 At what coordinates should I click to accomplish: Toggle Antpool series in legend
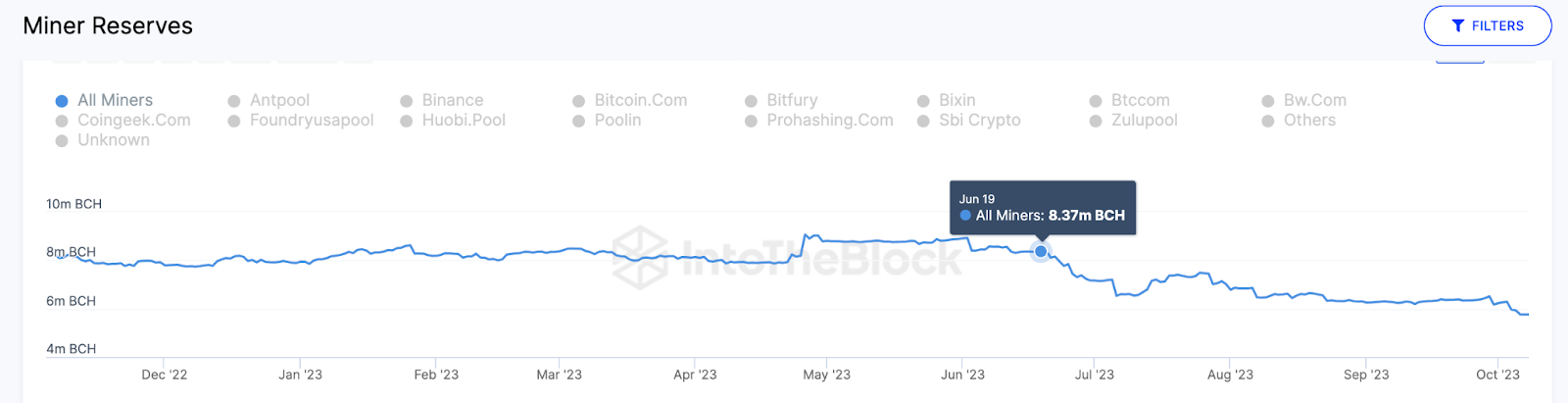point(279,100)
